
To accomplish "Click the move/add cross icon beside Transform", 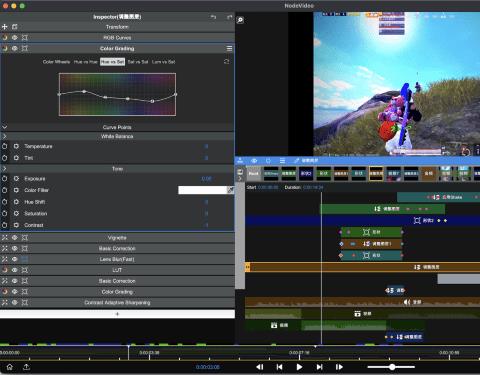I will point(5,27).
